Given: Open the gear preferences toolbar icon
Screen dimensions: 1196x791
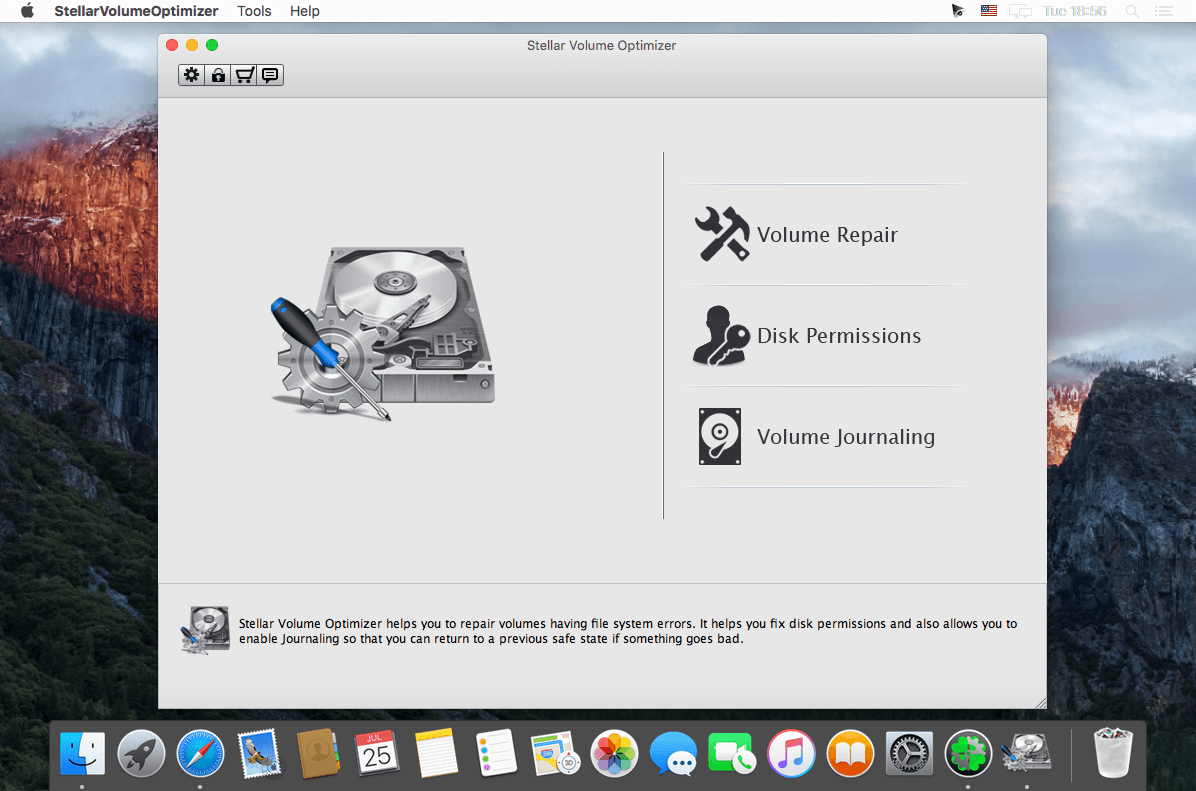Looking at the screenshot, I should click(x=191, y=75).
